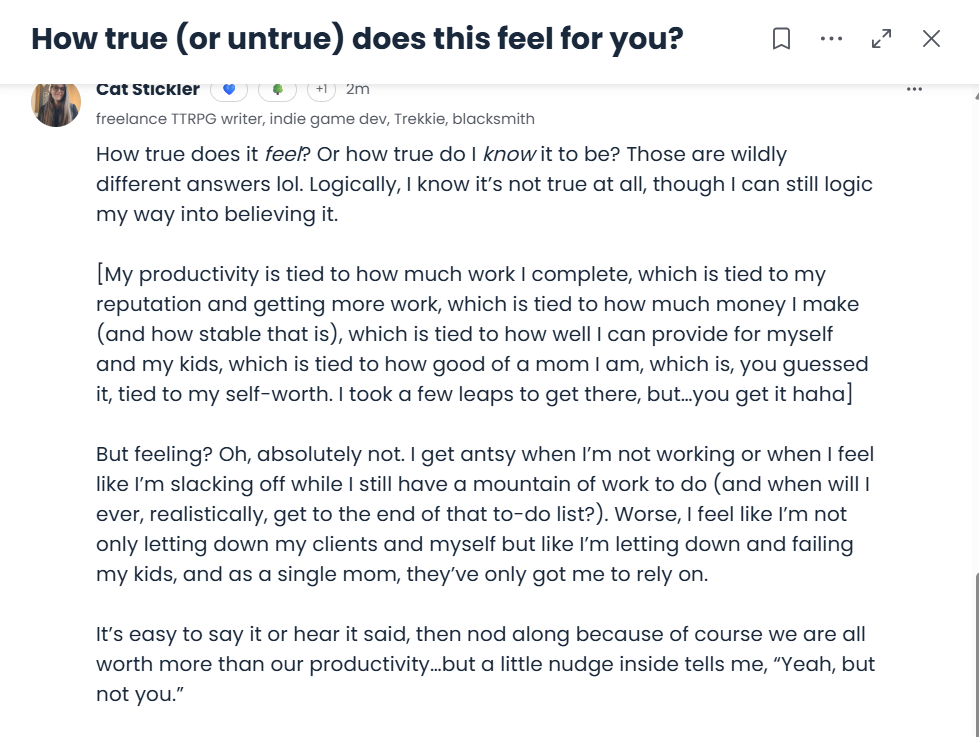Click the post title heading
This screenshot has height=737, width=979.
(x=357, y=39)
